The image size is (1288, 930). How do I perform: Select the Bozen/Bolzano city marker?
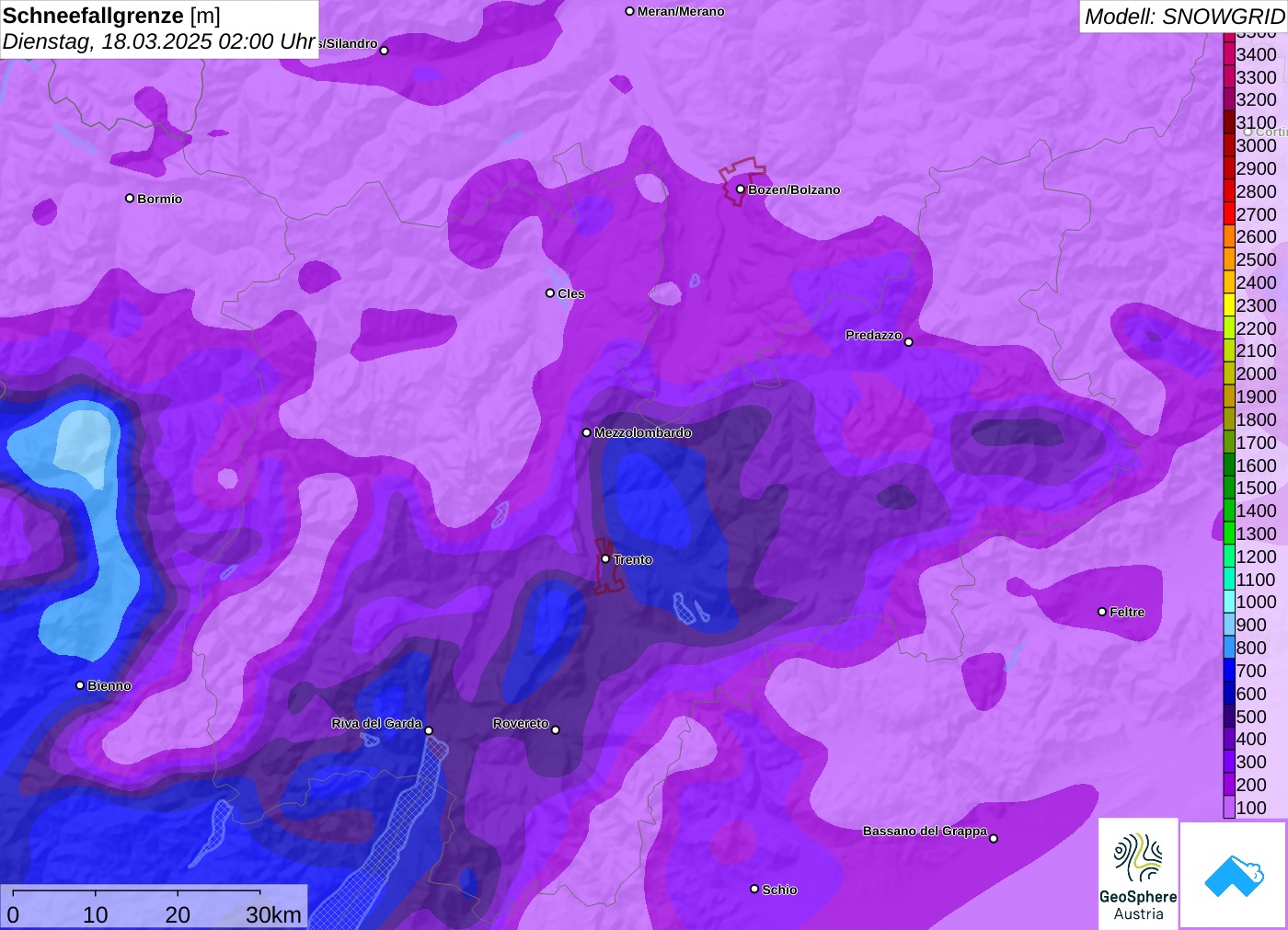740,189
